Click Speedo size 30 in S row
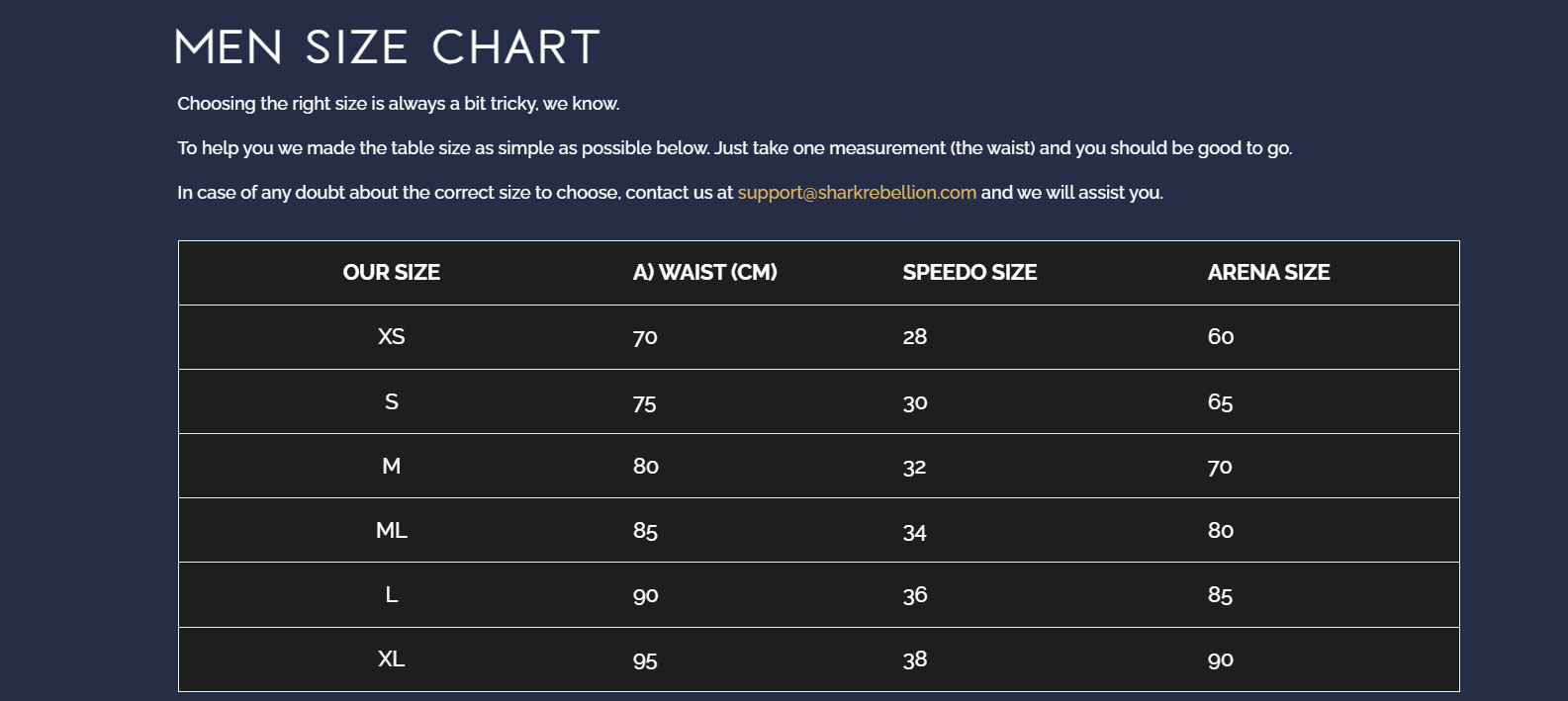This screenshot has width=1568, height=701. 915,403
